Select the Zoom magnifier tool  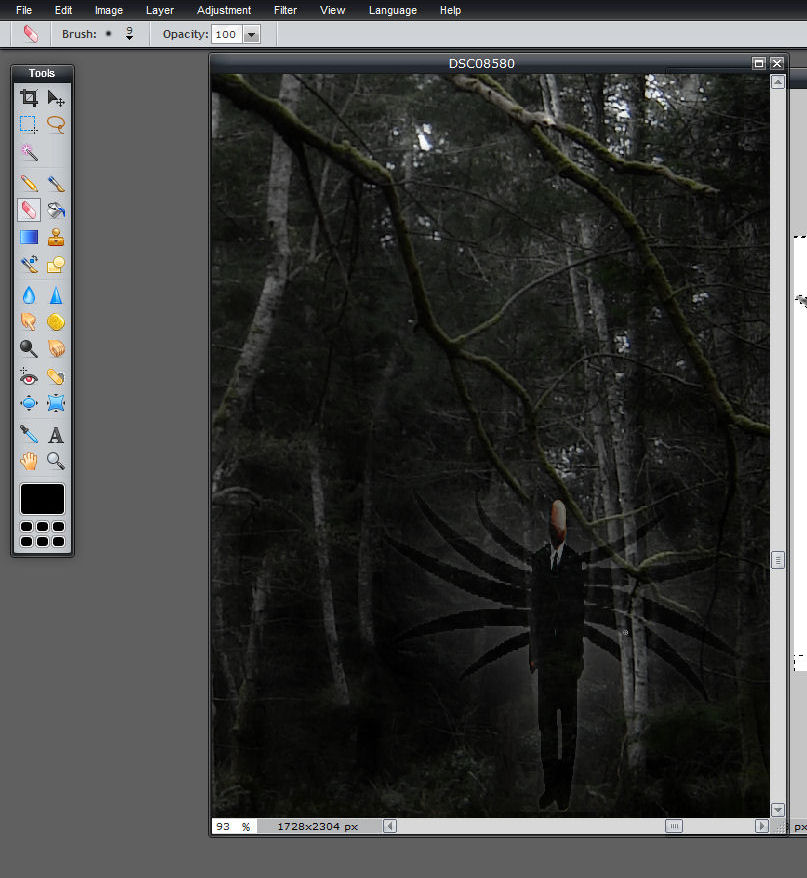[55, 461]
